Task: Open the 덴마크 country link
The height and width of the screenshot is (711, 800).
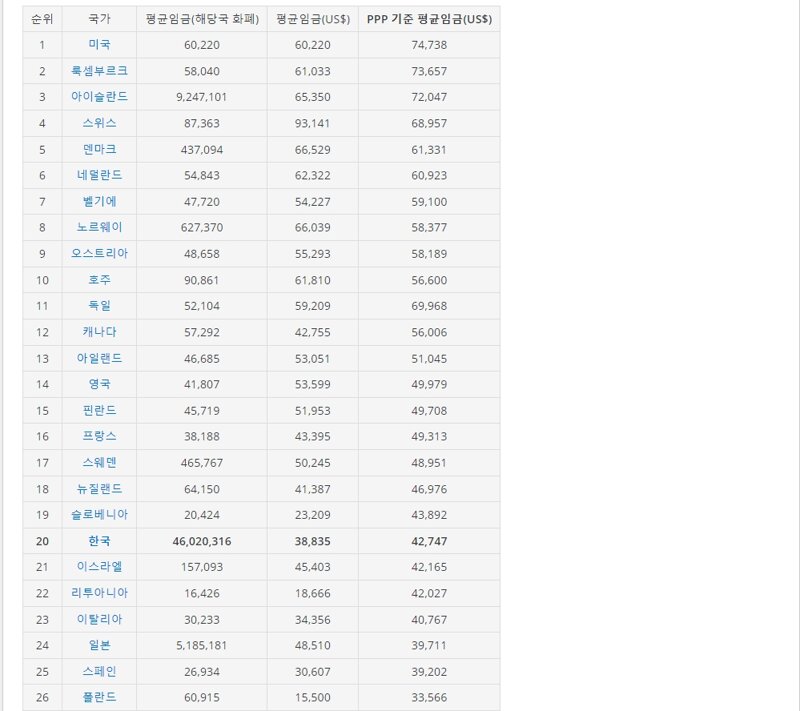Action: pos(99,149)
